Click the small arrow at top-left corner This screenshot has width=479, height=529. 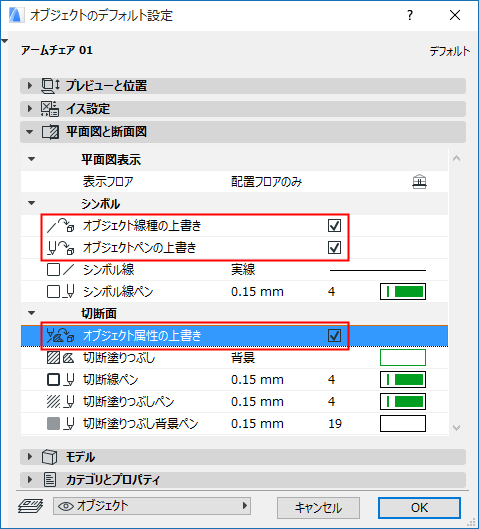tap(4, 41)
